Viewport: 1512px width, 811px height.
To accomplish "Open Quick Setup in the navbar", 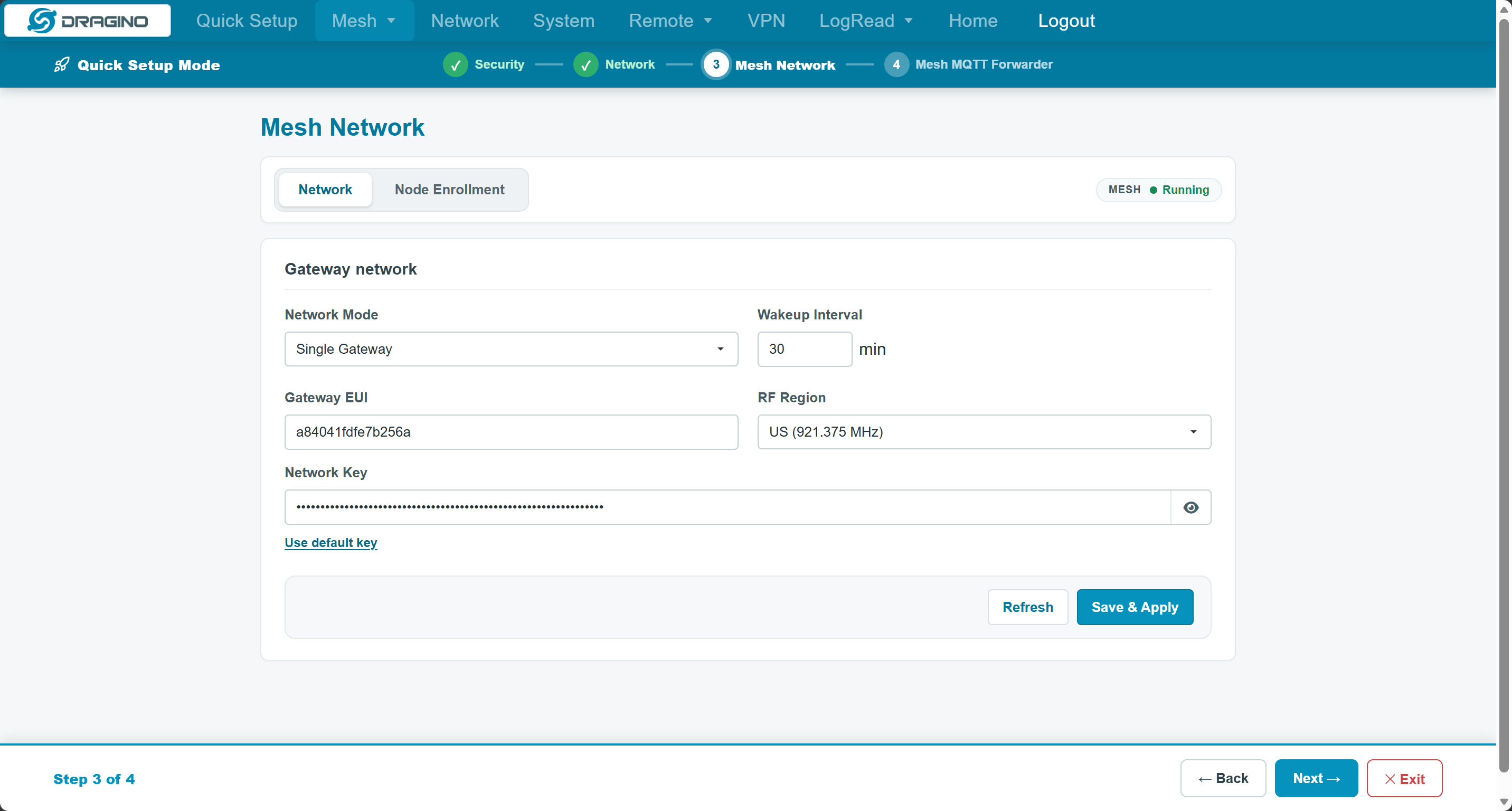I will pos(247,21).
